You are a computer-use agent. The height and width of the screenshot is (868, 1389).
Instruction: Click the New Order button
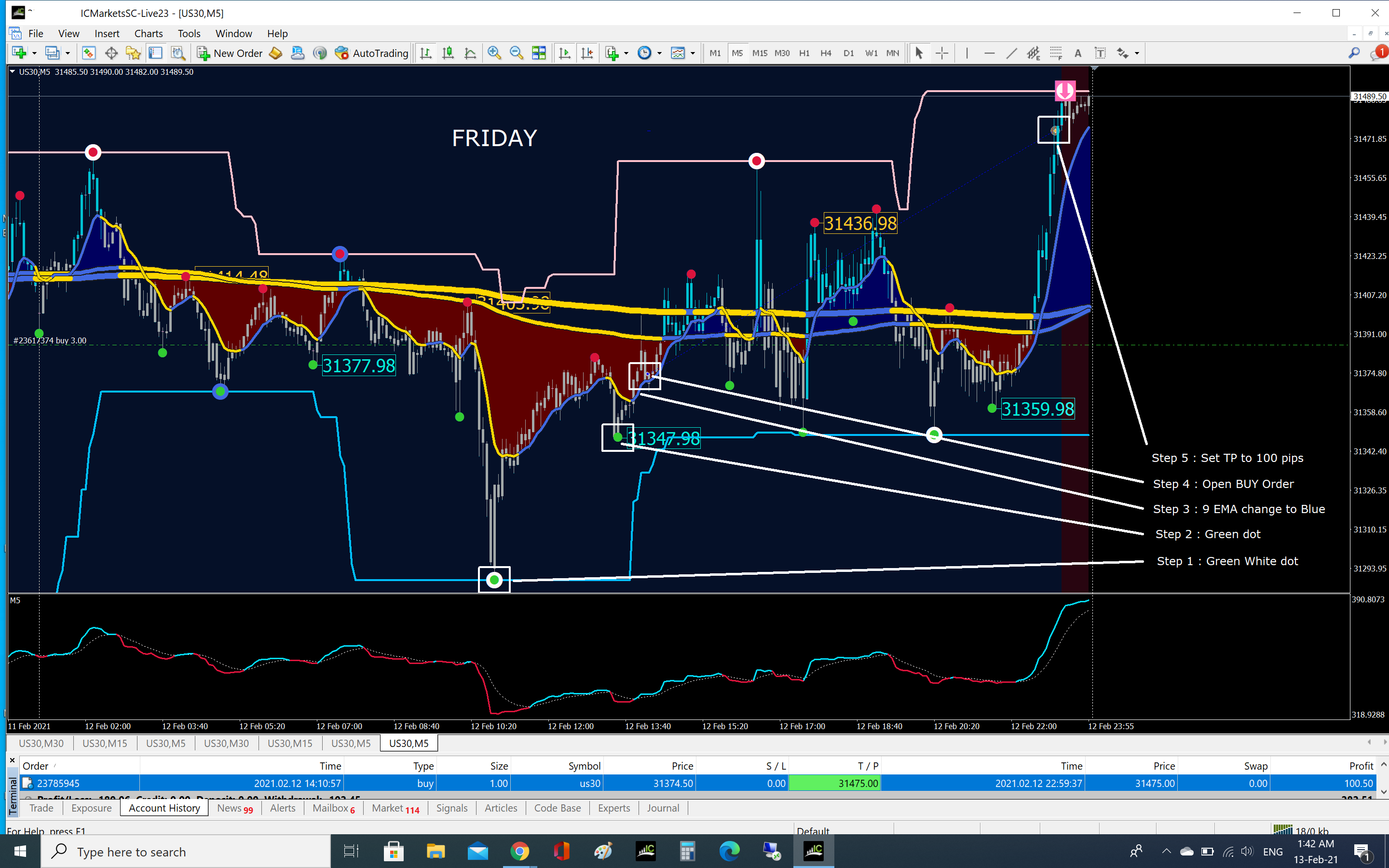[230, 54]
